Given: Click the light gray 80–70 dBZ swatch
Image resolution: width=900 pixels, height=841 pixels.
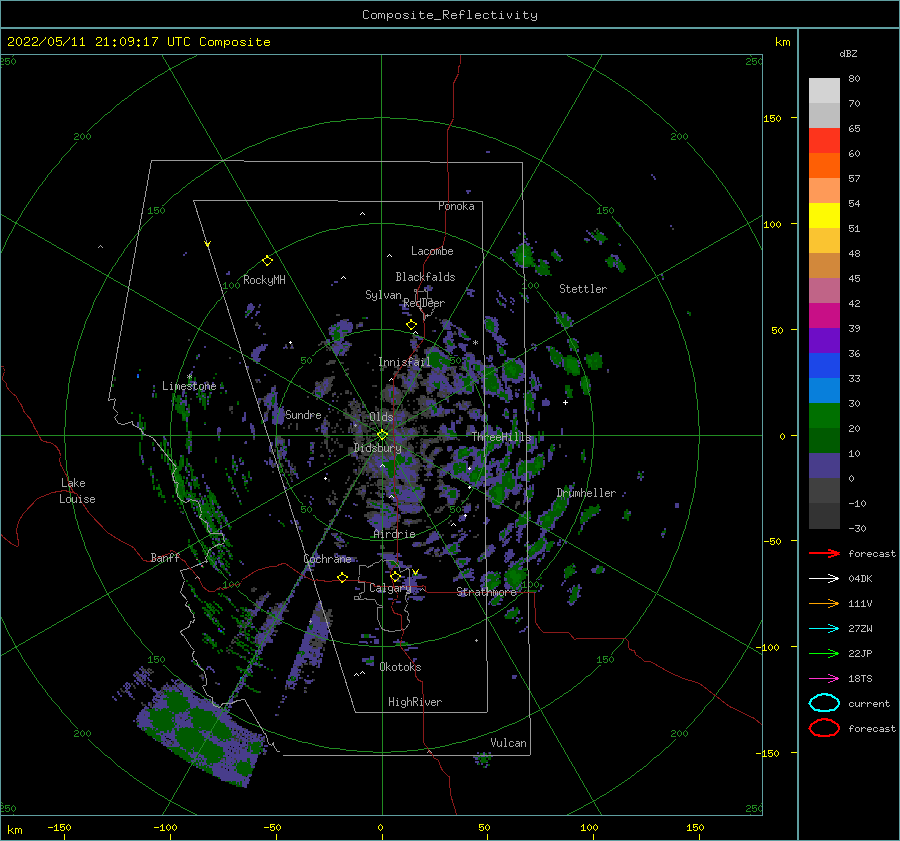Looking at the screenshot, I should tap(824, 91).
